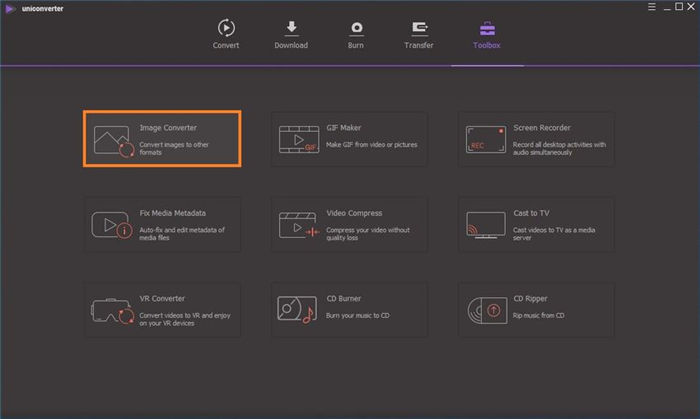Image resolution: width=700 pixels, height=419 pixels.
Task: Click the CD Ripper disc icon
Action: click(487, 310)
